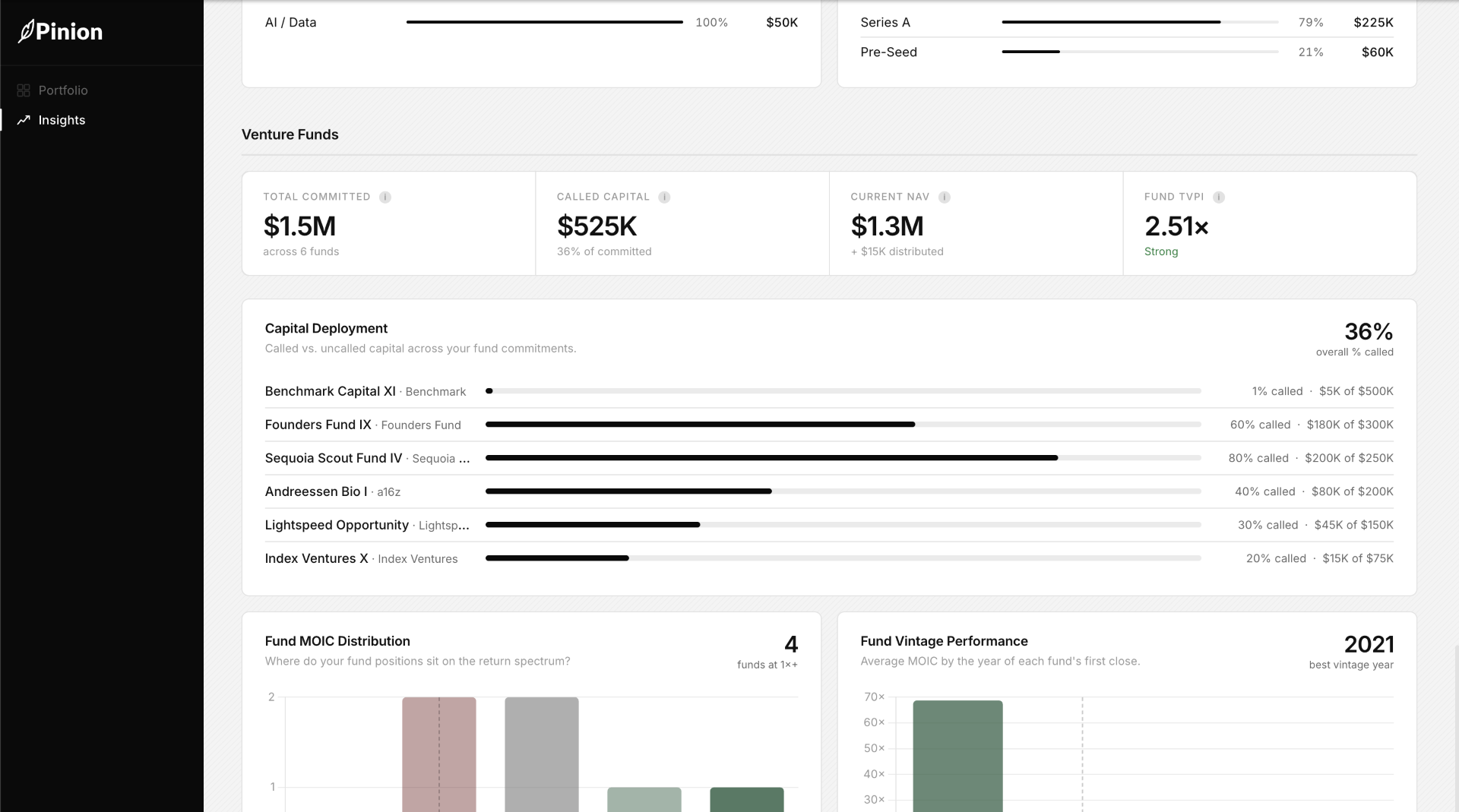Click '2.51×' fund TVPI value

point(1176,226)
